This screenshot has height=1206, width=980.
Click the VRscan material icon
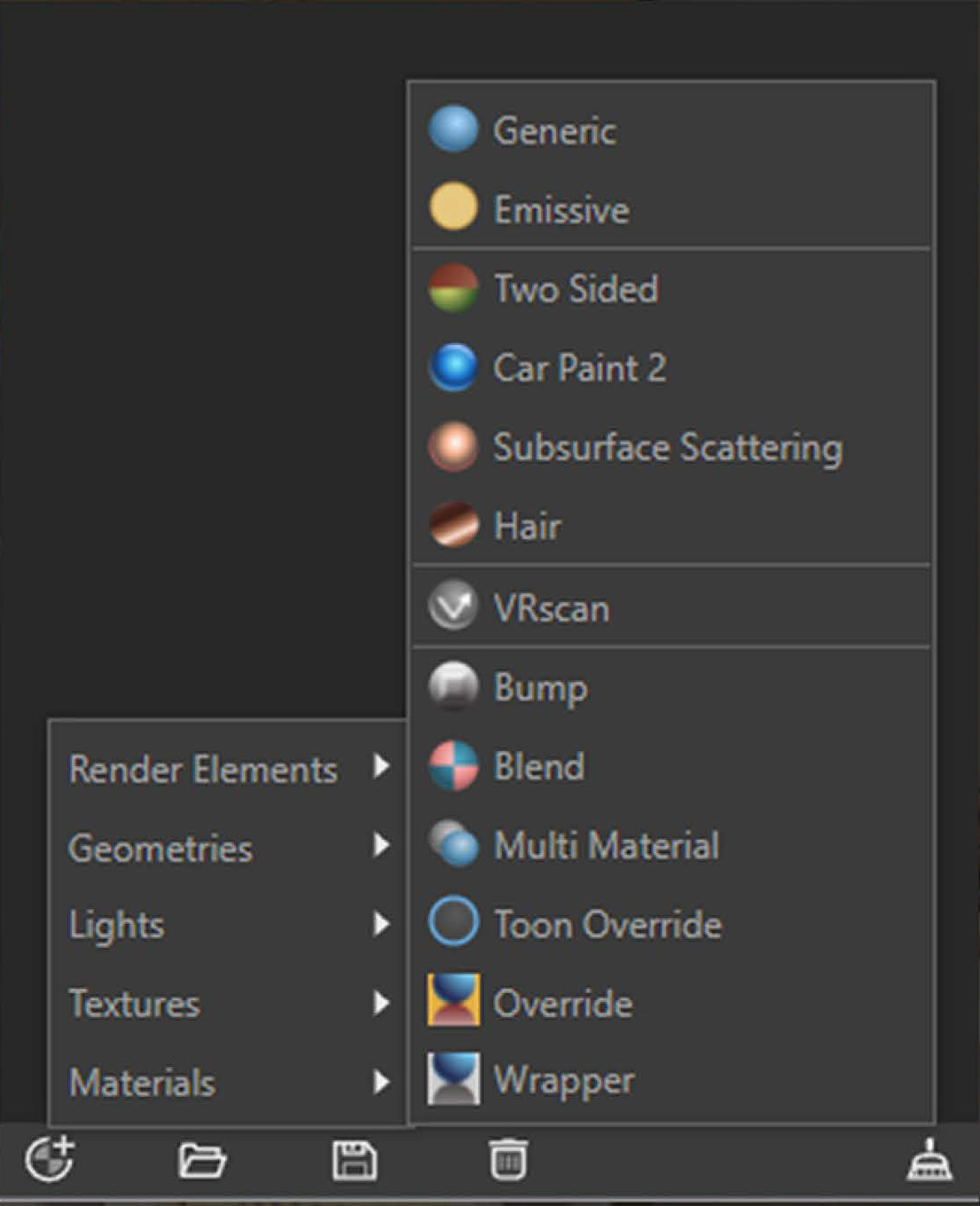453,607
